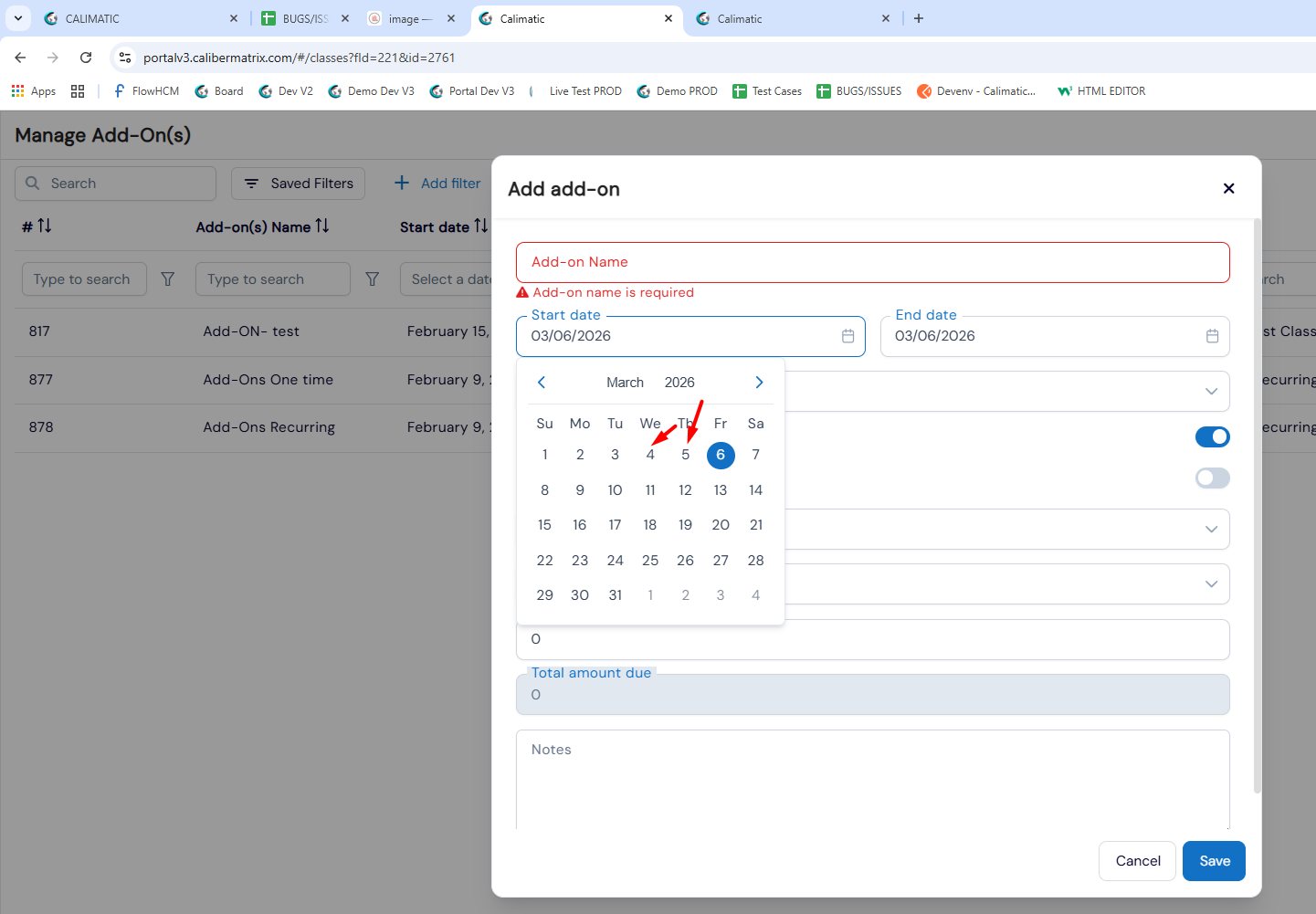This screenshot has width=1316, height=914.
Task: Sort by Start date column
Action: (480, 226)
